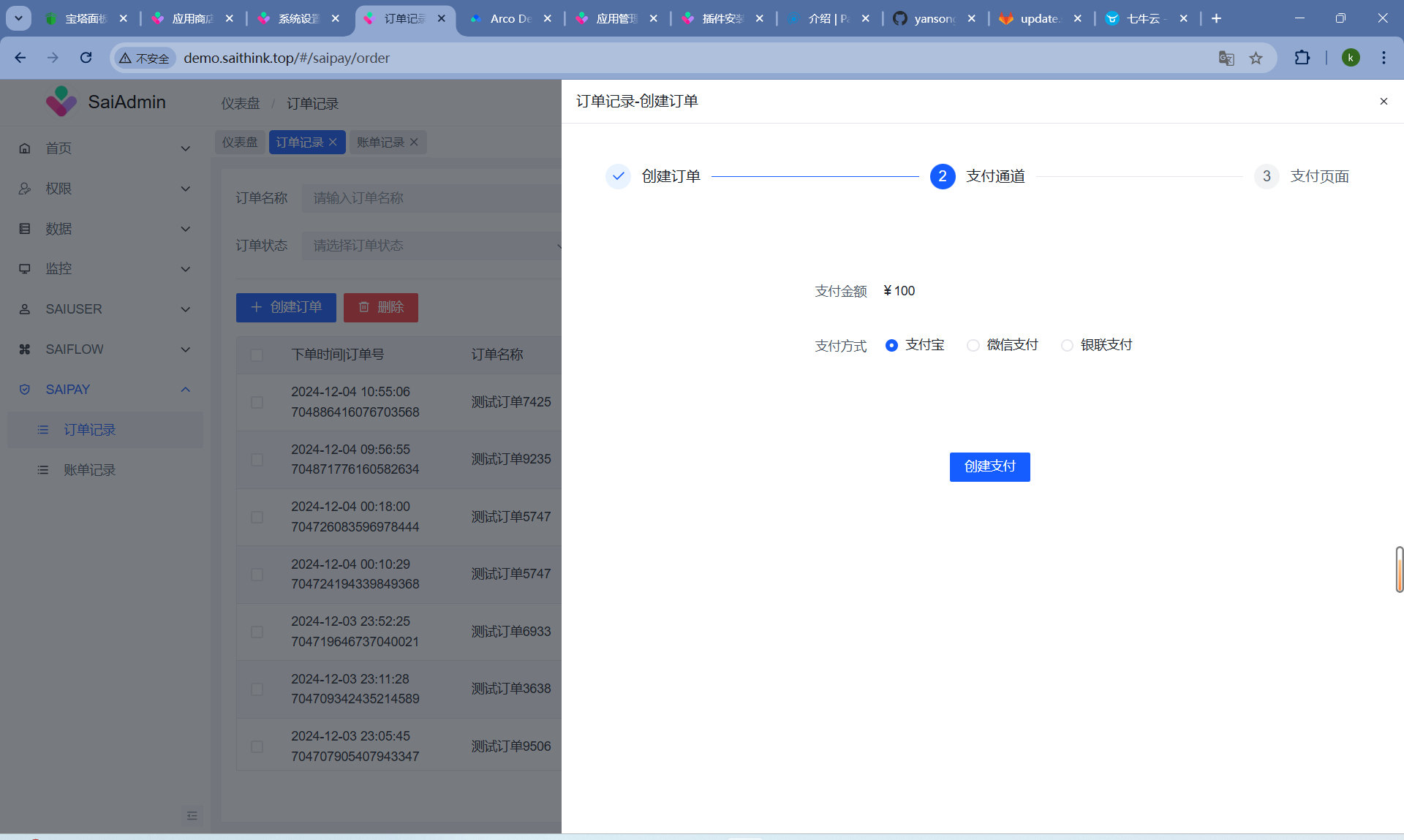Collapse sidebar with bottom menu-fold icon

point(192,815)
